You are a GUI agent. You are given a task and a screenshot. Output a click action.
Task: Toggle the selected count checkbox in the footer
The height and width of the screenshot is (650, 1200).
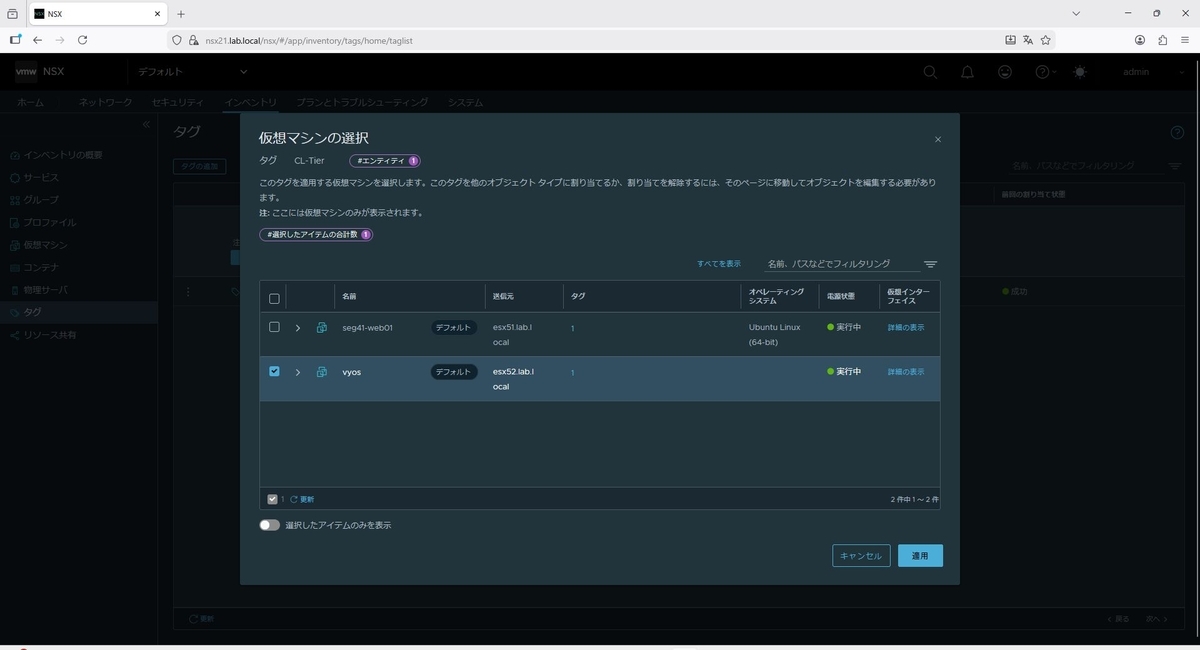[x=272, y=499]
